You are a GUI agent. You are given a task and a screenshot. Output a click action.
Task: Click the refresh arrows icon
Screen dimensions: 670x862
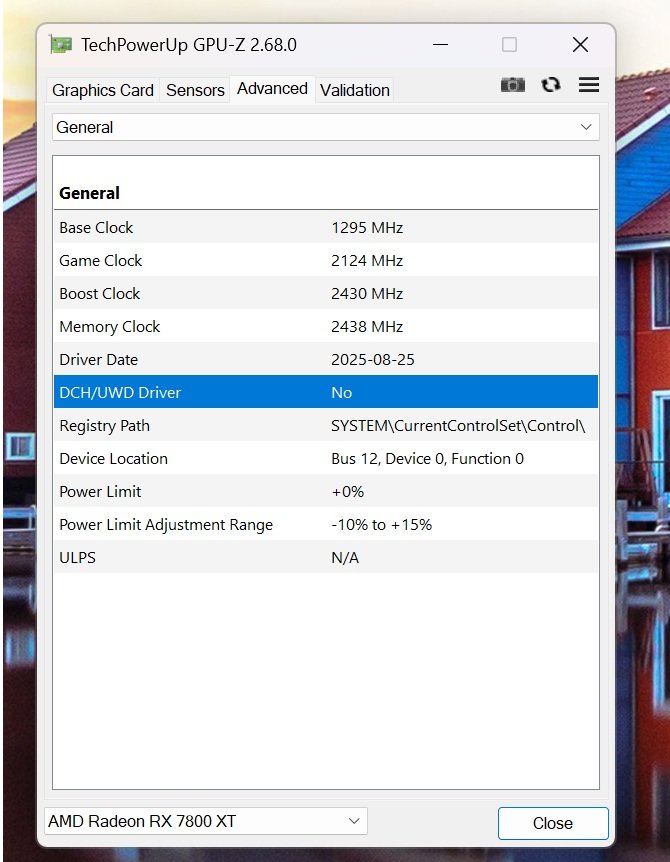(x=551, y=85)
